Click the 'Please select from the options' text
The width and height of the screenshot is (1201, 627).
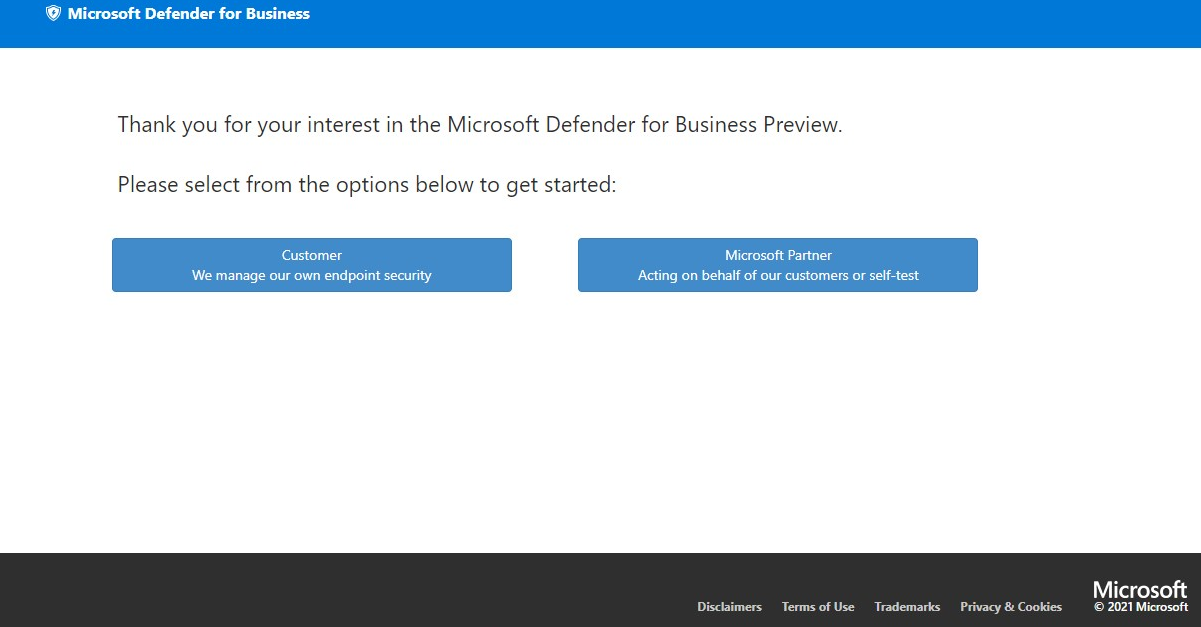pos(367,185)
